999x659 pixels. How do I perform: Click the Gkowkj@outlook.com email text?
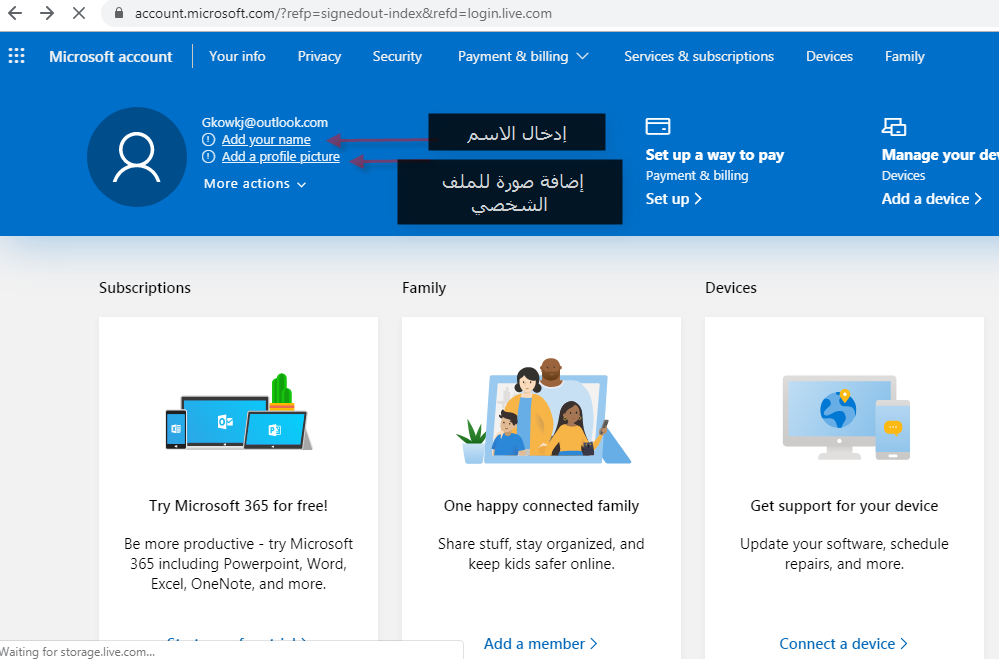pos(265,122)
